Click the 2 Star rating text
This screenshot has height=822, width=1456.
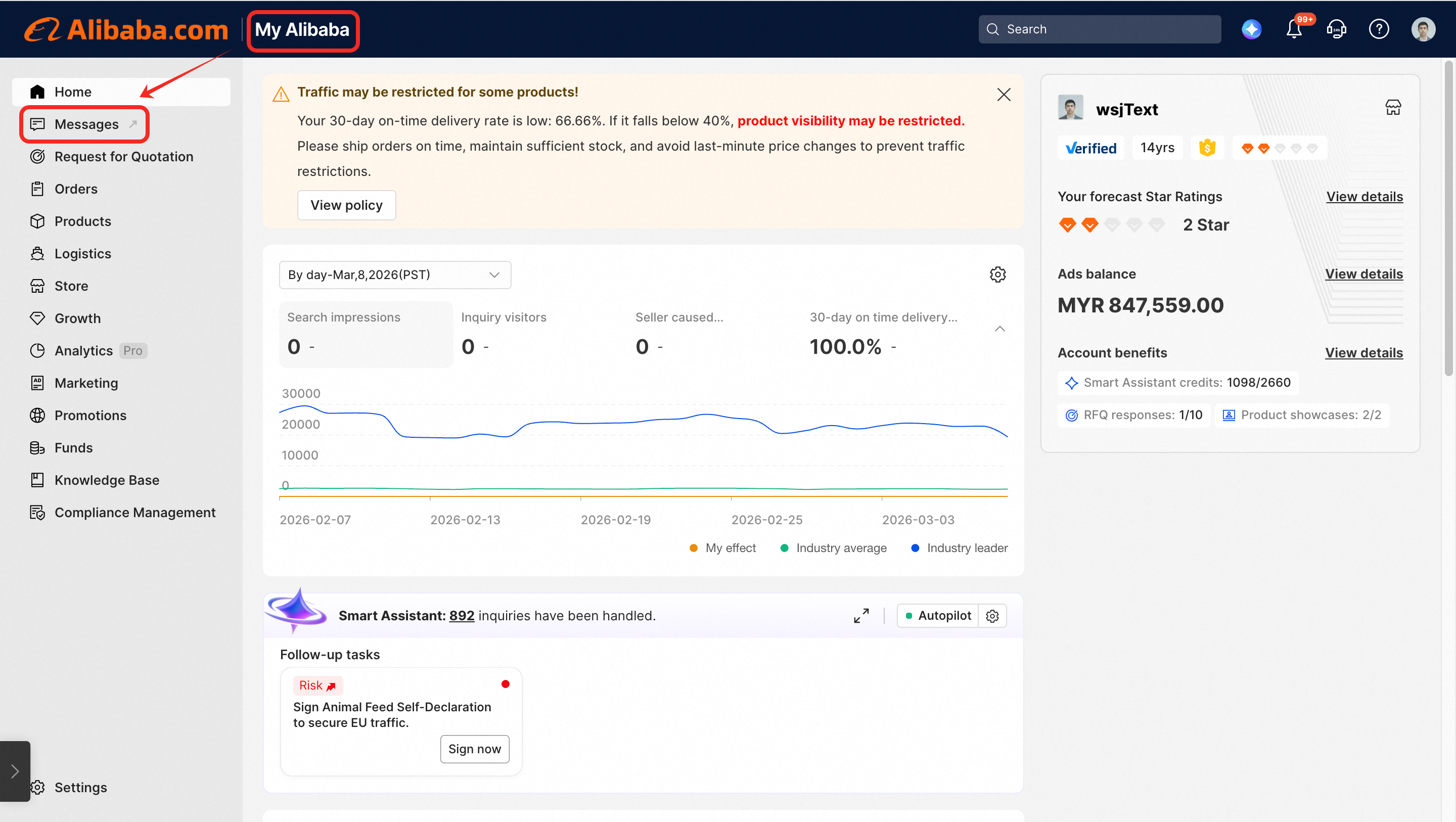click(x=1206, y=225)
